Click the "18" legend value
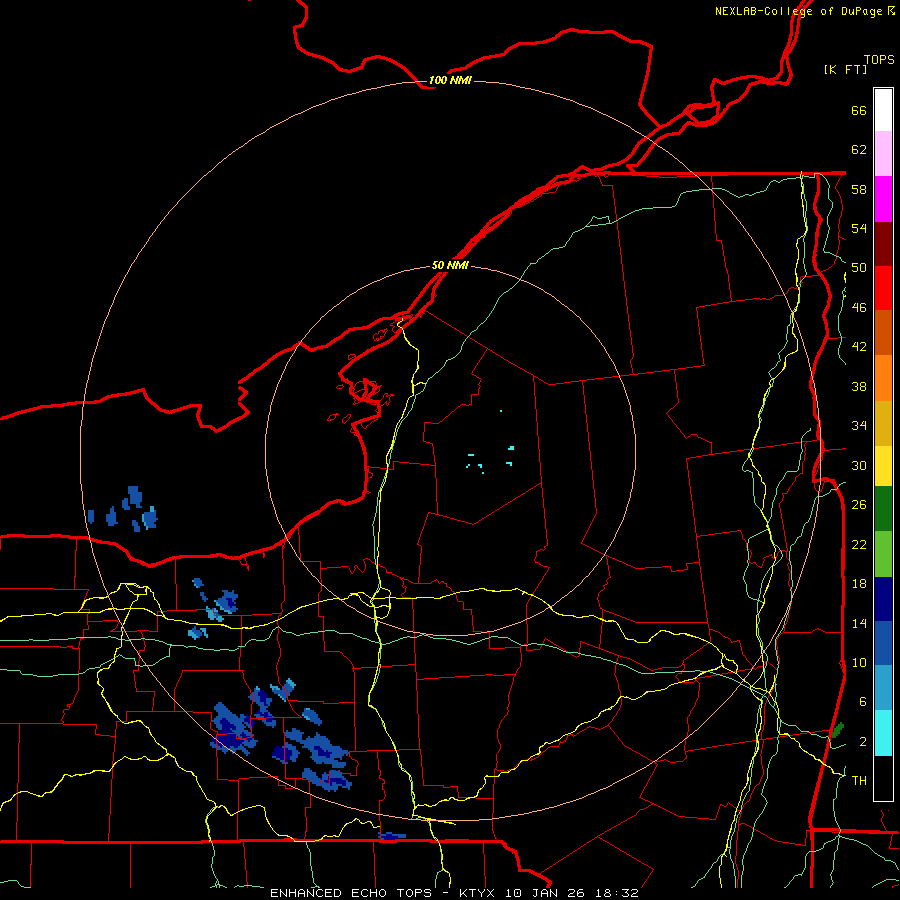This screenshot has height=900, width=900. (859, 584)
